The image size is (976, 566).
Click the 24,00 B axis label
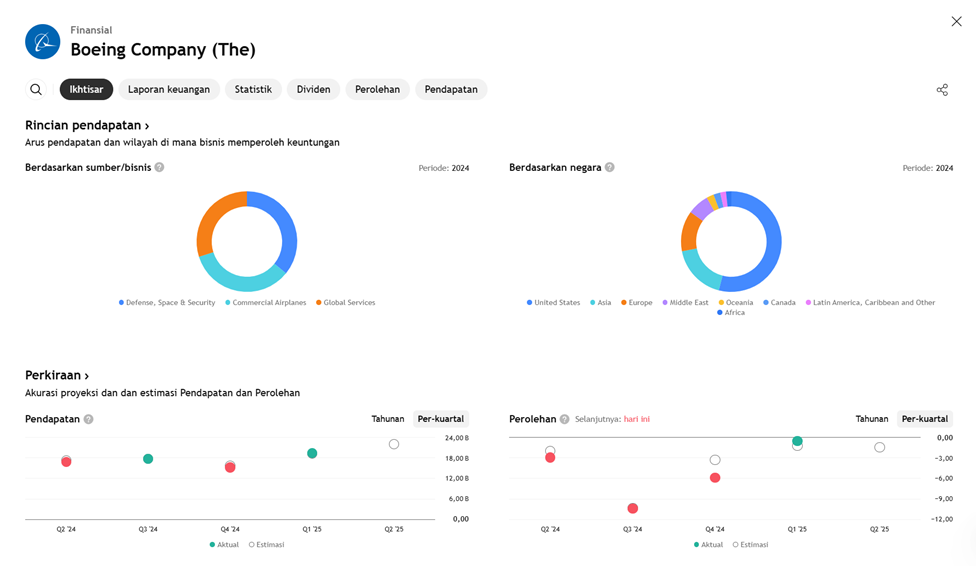point(457,438)
